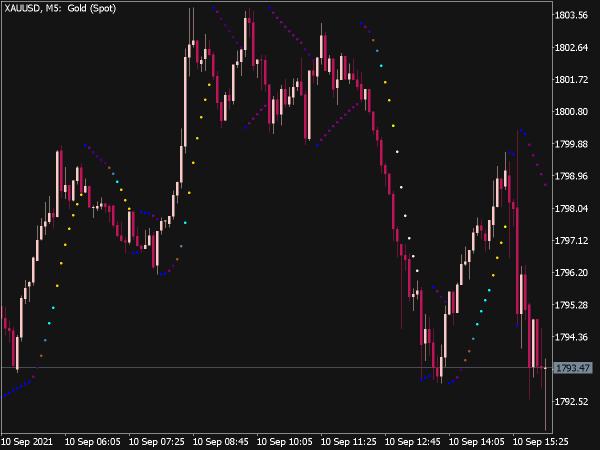The image size is (600, 450).
Task: Click price axis label 1795.28
Action: click(x=571, y=305)
